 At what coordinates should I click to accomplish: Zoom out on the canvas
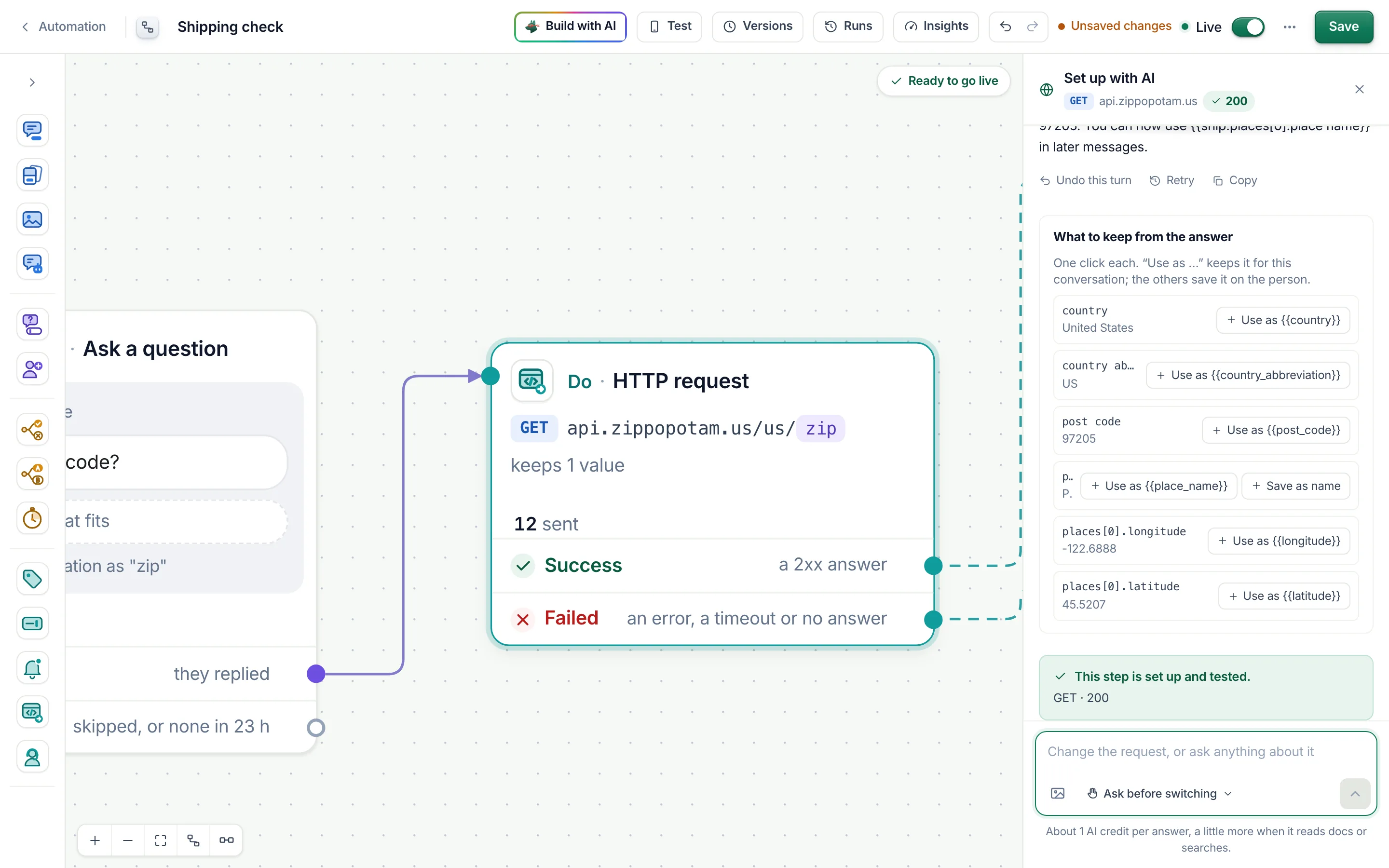click(x=127, y=841)
